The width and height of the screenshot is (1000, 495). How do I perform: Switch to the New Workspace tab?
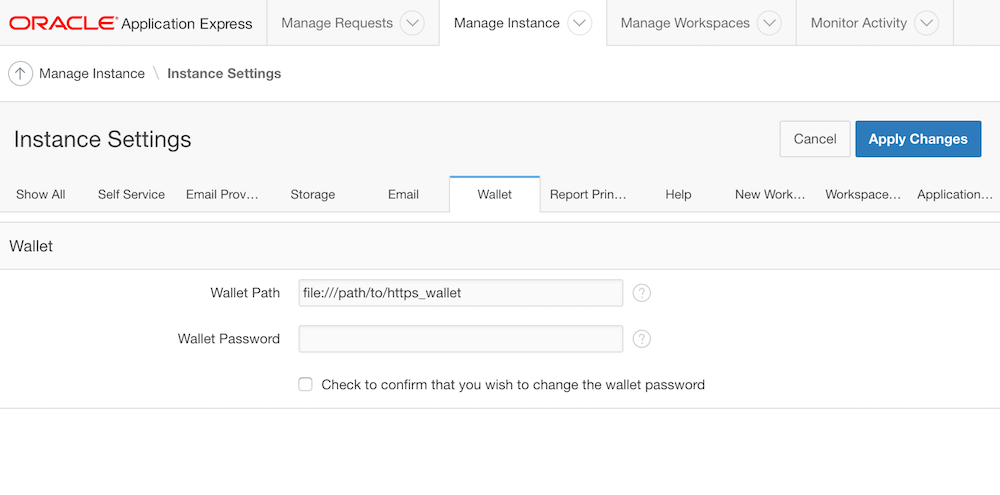[x=770, y=195]
